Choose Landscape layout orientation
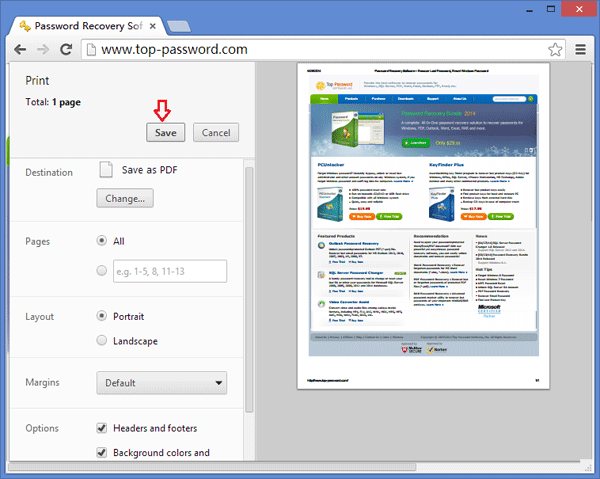 [x=102, y=340]
